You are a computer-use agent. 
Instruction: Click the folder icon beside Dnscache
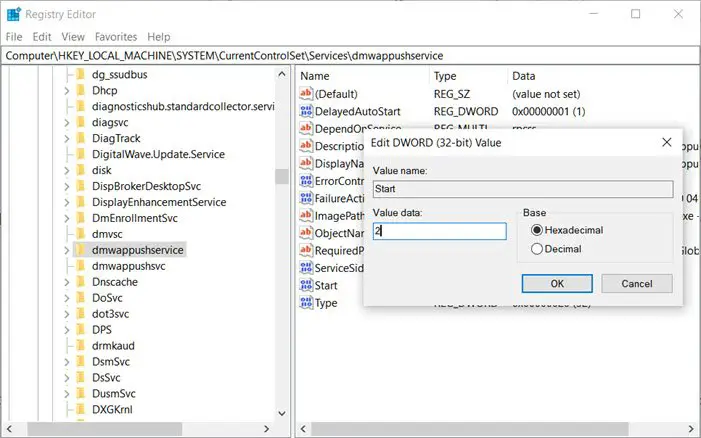(80, 282)
